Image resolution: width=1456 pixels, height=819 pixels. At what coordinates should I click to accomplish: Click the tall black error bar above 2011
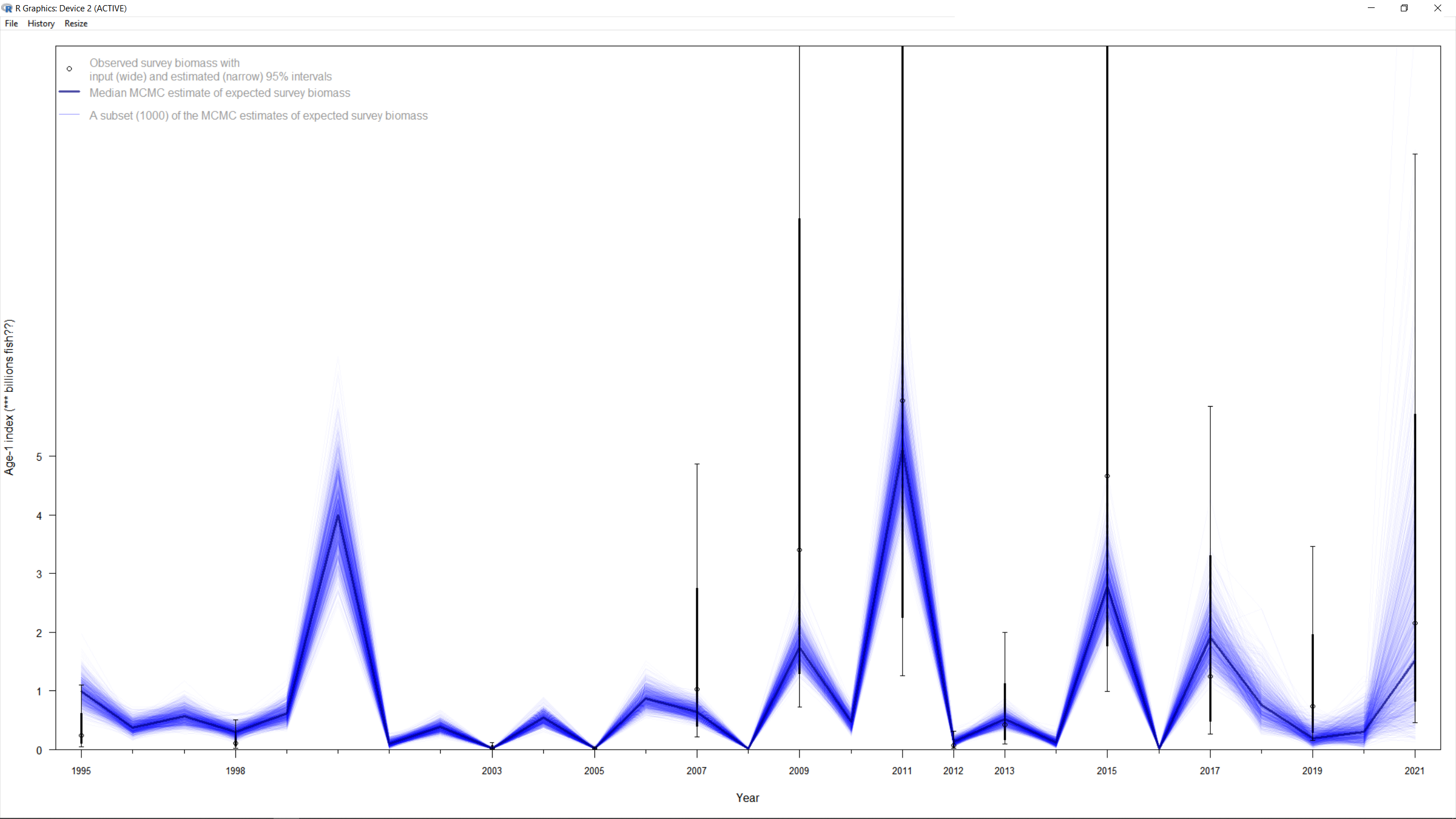(x=902, y=227)
